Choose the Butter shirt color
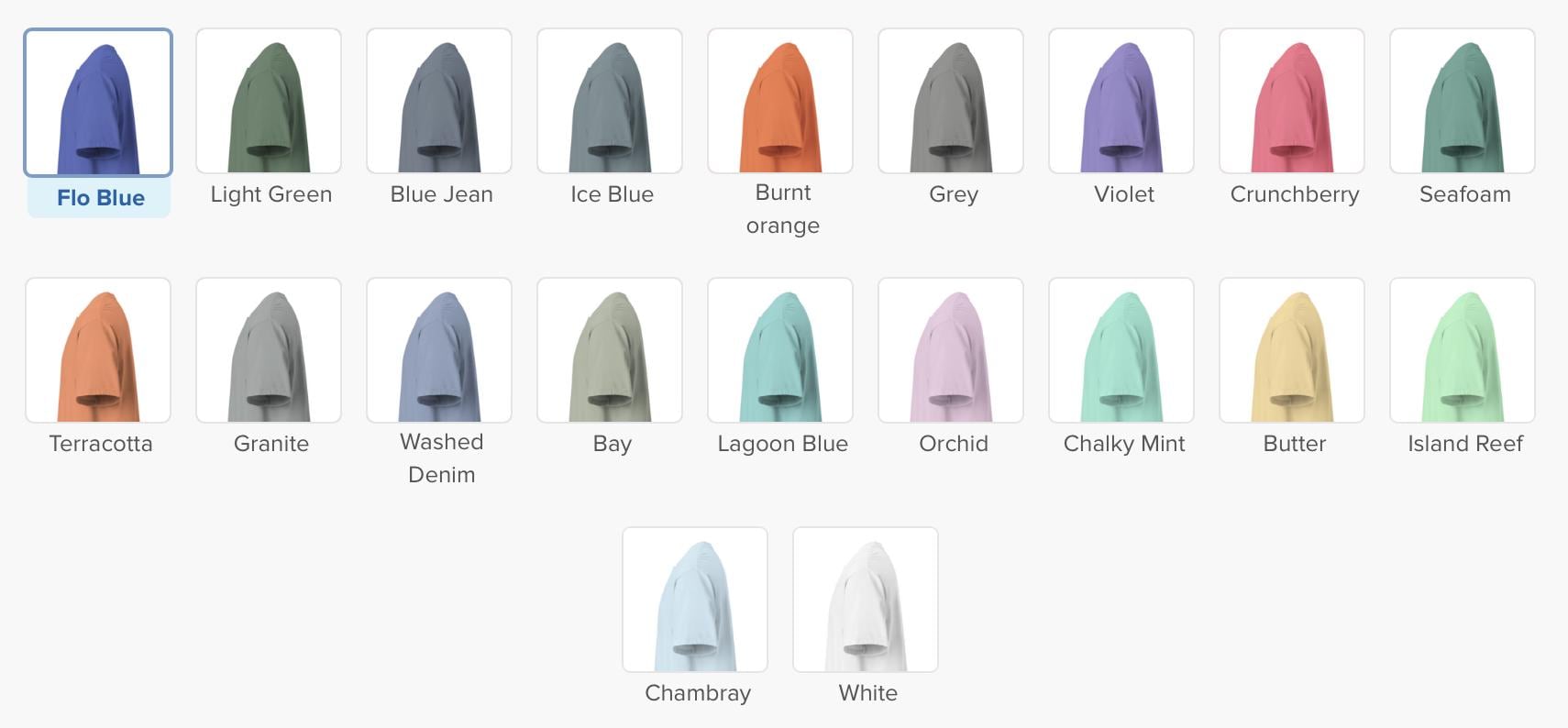Screen dimensions: 1568x728 (1292, 350)
